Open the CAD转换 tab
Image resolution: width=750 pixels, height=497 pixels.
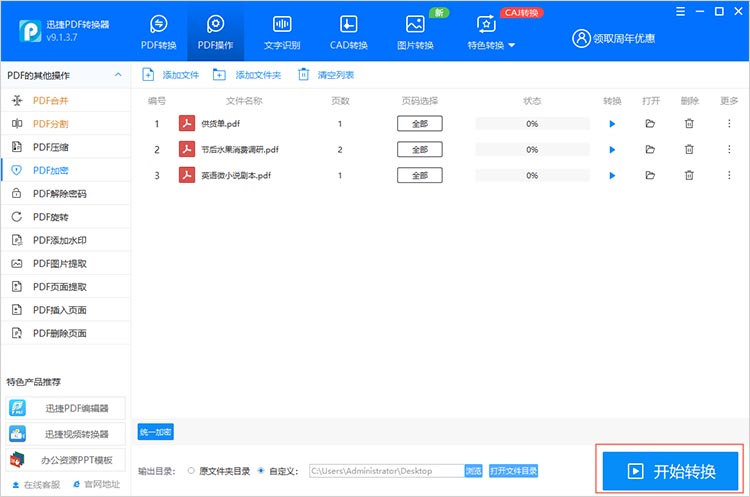point(348,33)
